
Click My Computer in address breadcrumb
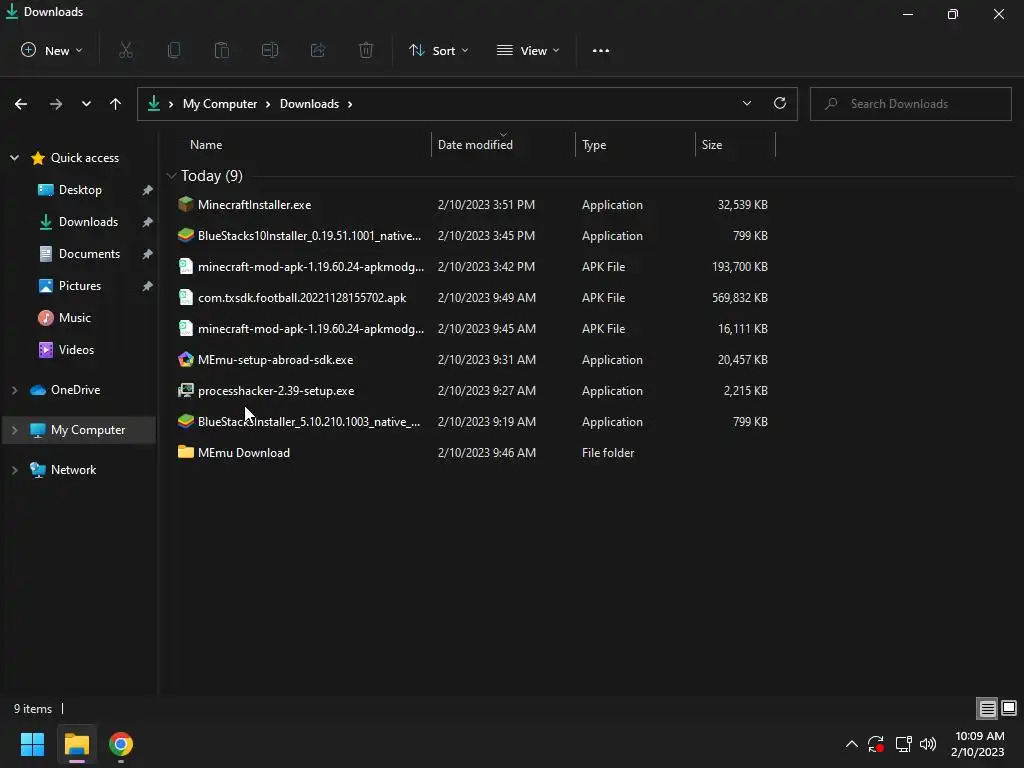pos(219,104)
